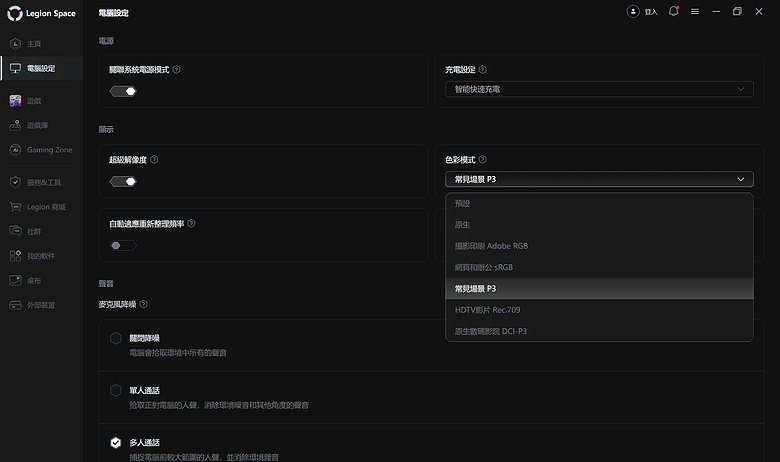780x462 pixels.
Task: Click help icon next to 充電設定
Action: coord(483,70)
